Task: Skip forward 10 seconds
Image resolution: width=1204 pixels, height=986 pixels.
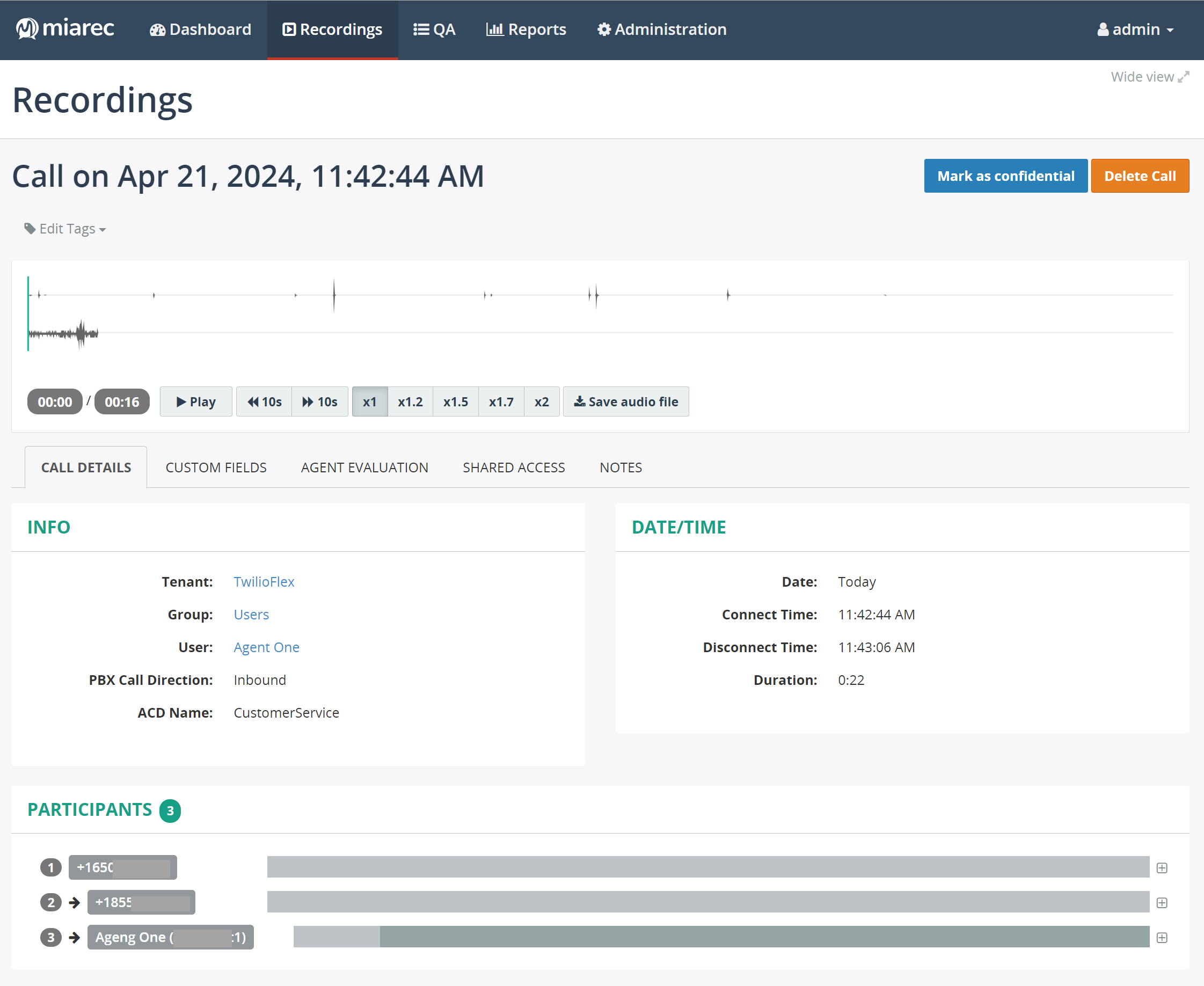Action: point(320,401)
